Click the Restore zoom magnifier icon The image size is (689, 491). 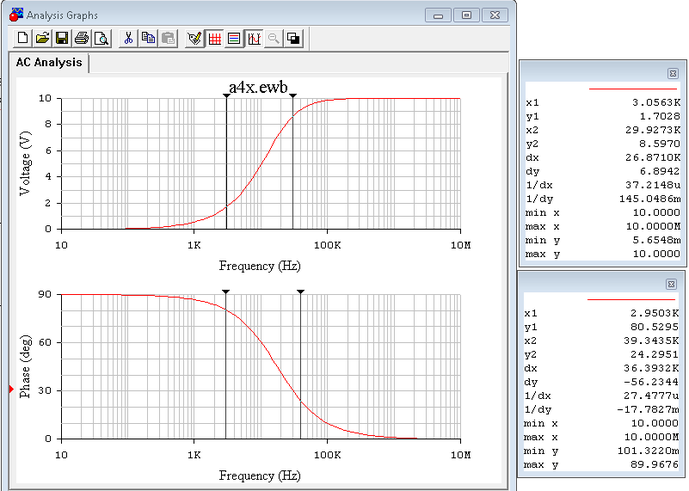[x=274, y=38]
